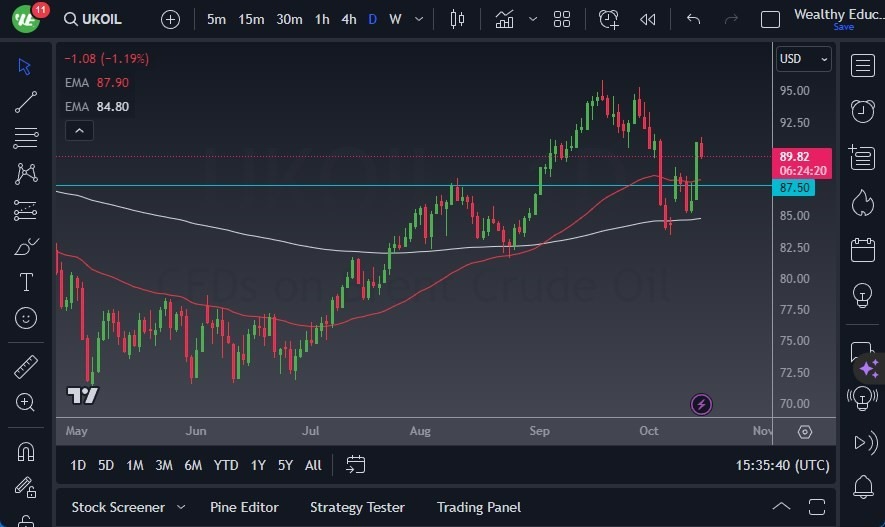Set the range to 6M
Image resolution: width=885 pixels, height=527 pixels.
tap(193, 465)
